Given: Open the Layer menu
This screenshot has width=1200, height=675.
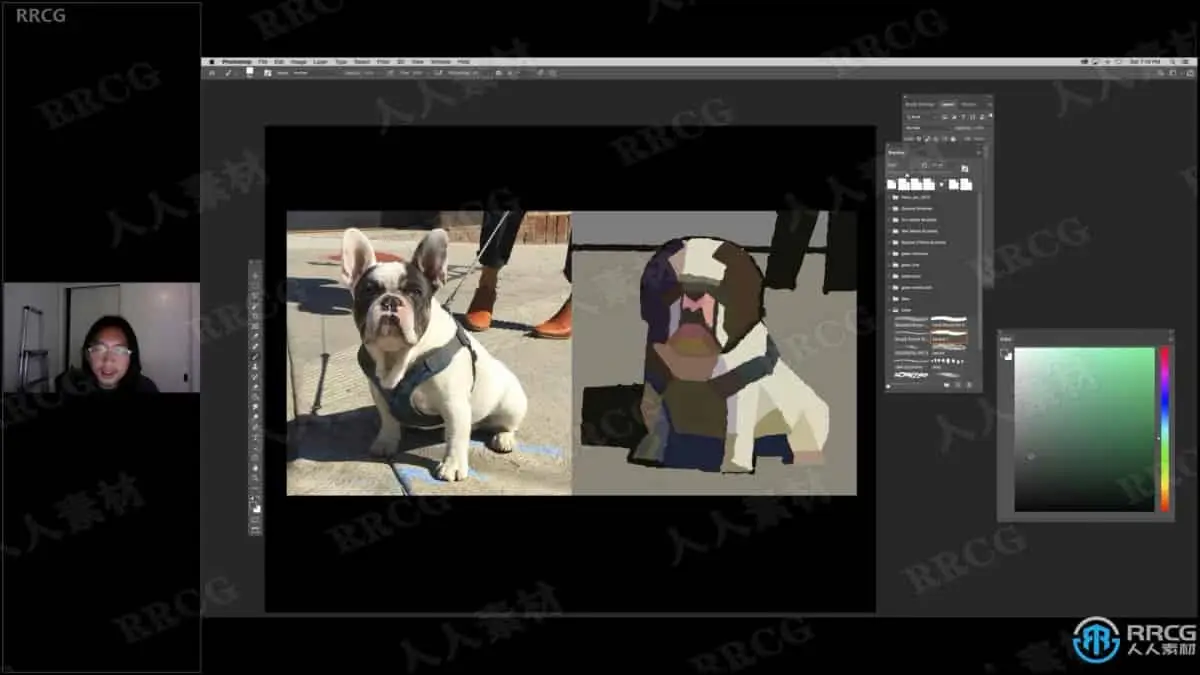Looking at the screenshot, I should 320,62.
